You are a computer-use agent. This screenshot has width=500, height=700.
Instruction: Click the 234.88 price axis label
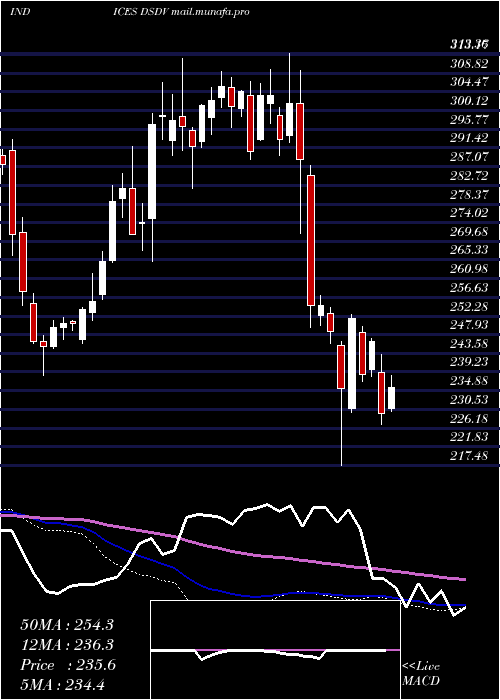click(x=469, y=381)
